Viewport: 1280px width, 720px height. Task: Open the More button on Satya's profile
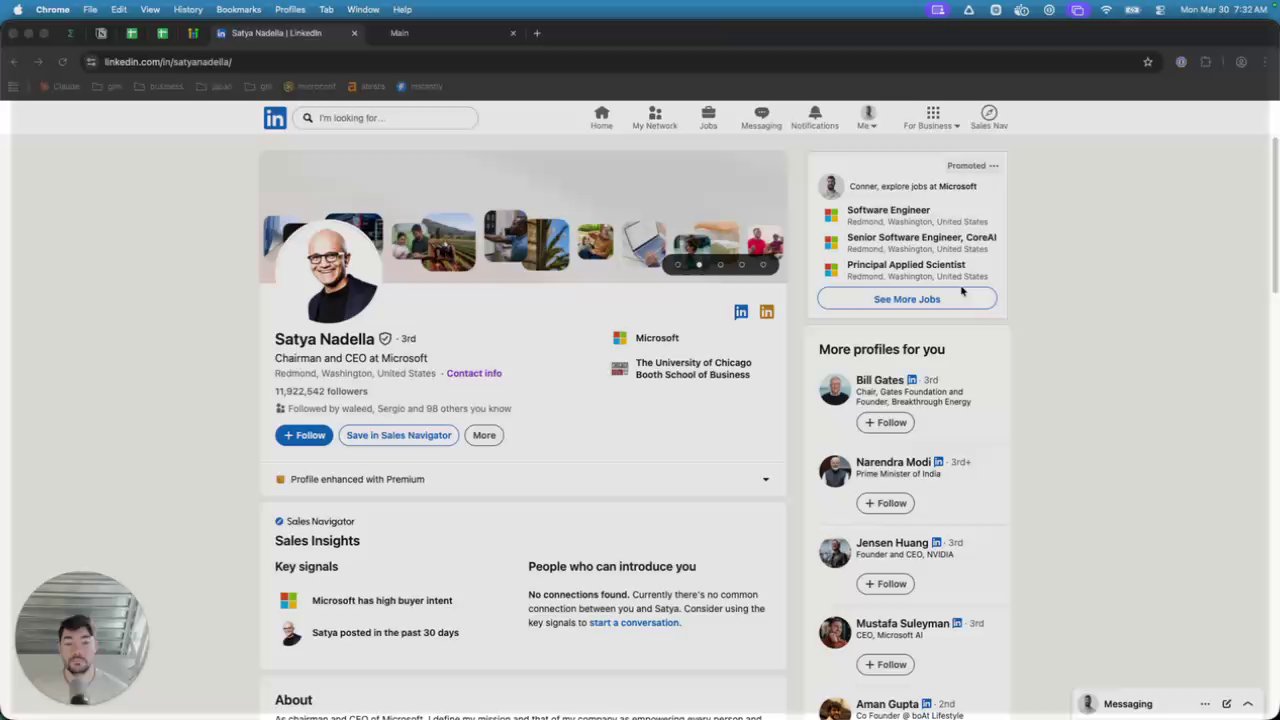tap(484, 435)
